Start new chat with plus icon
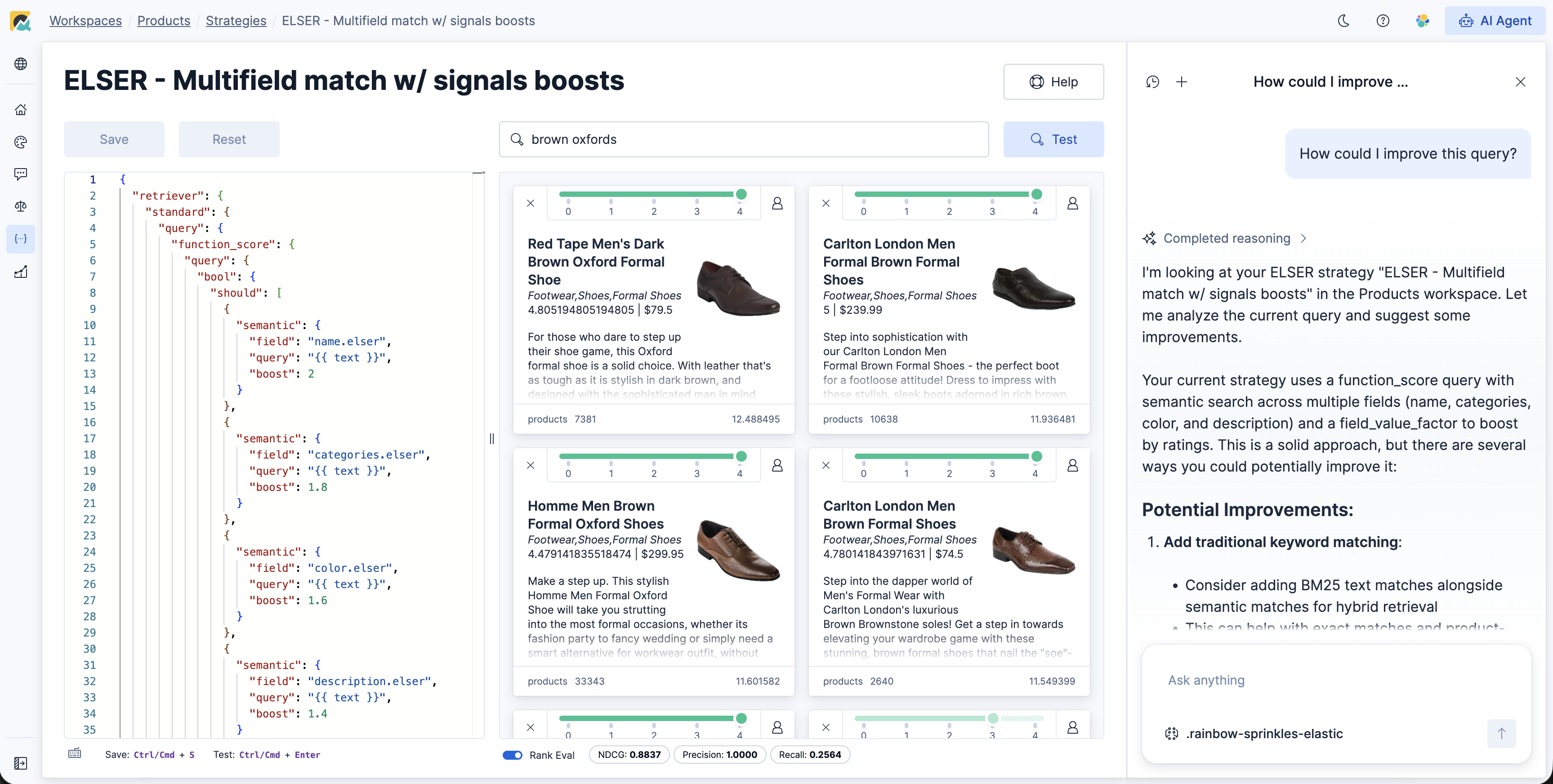The image size is (1553, 784). pyautogui.click(x=1182, y=82)
